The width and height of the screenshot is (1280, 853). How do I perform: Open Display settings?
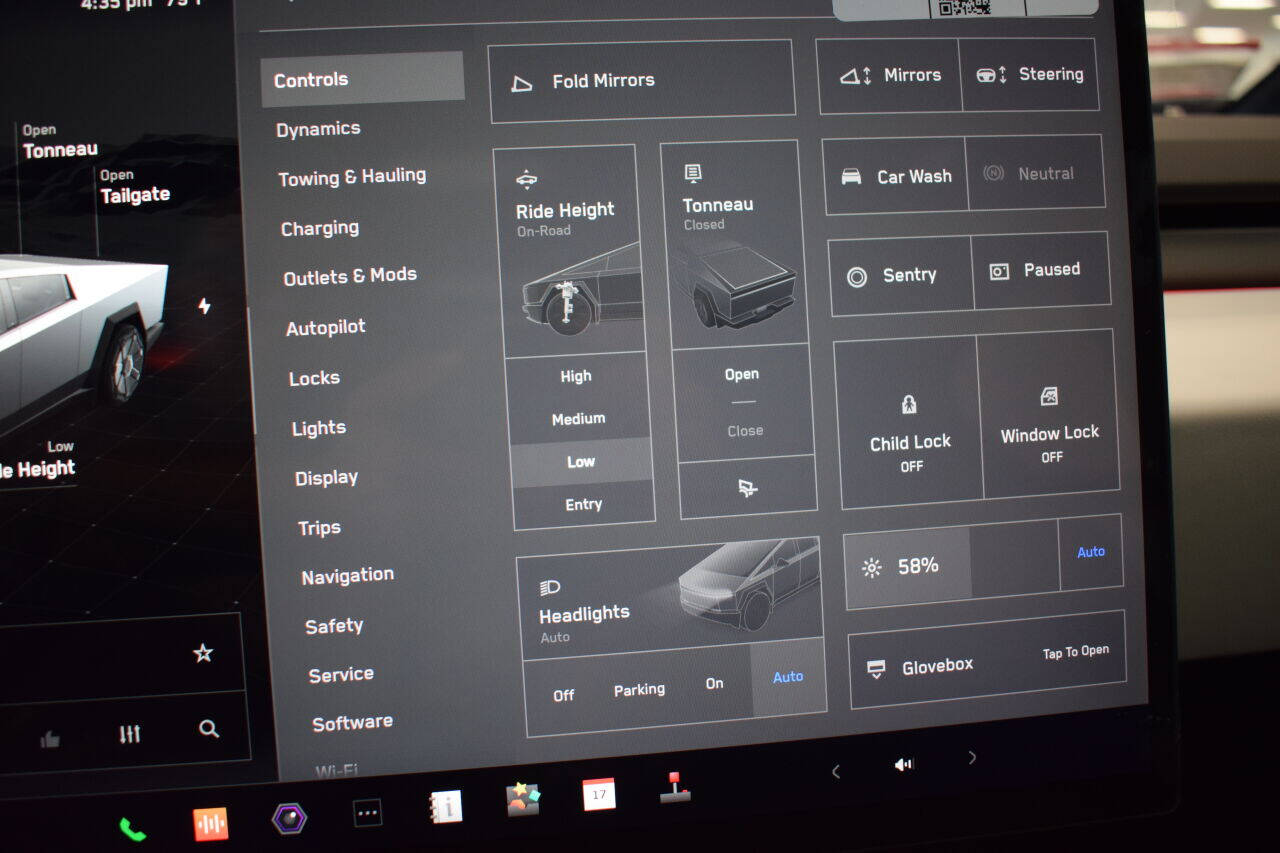click(326, 478)
